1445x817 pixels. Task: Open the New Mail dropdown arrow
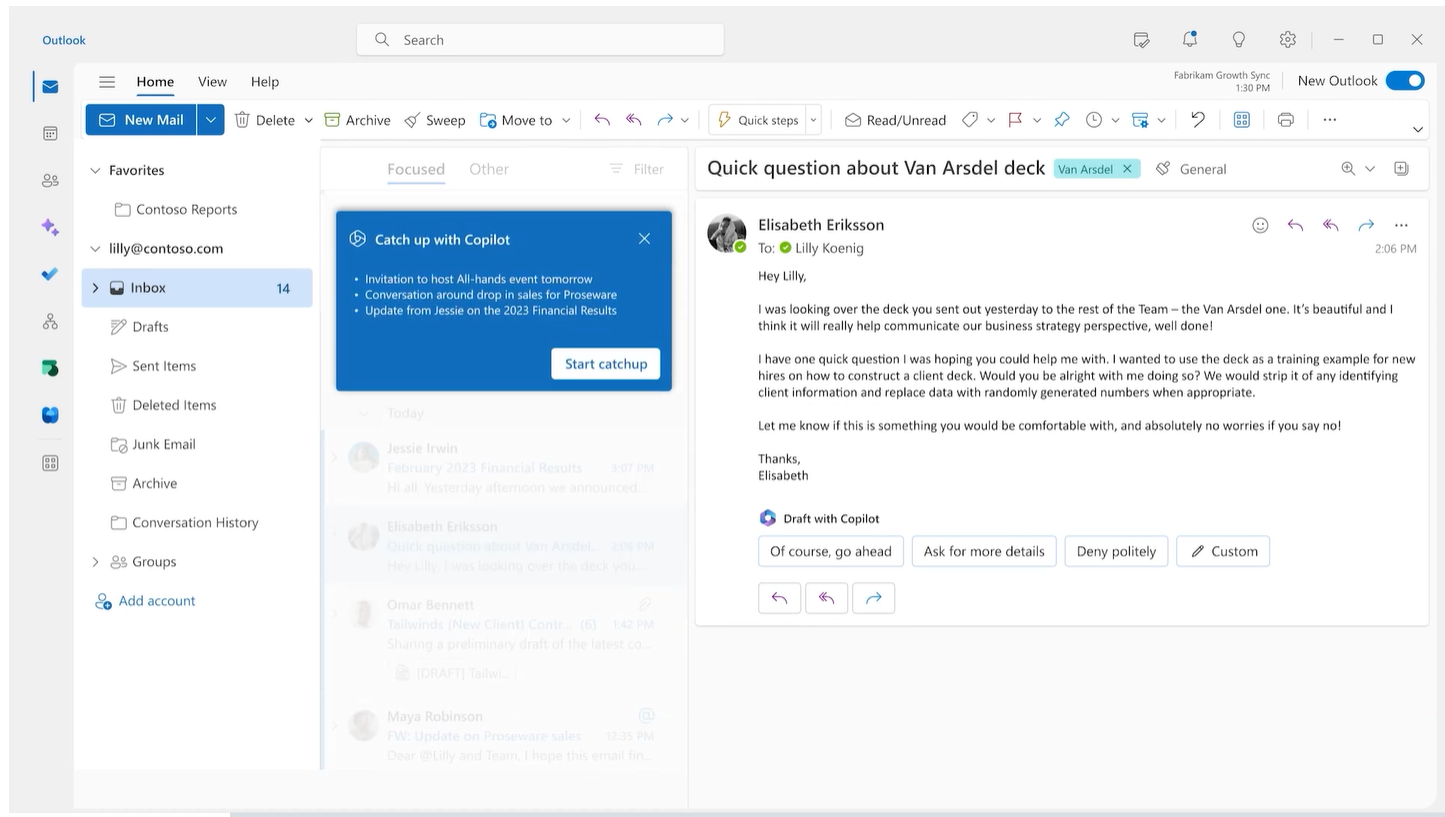(x=210, y=120)
